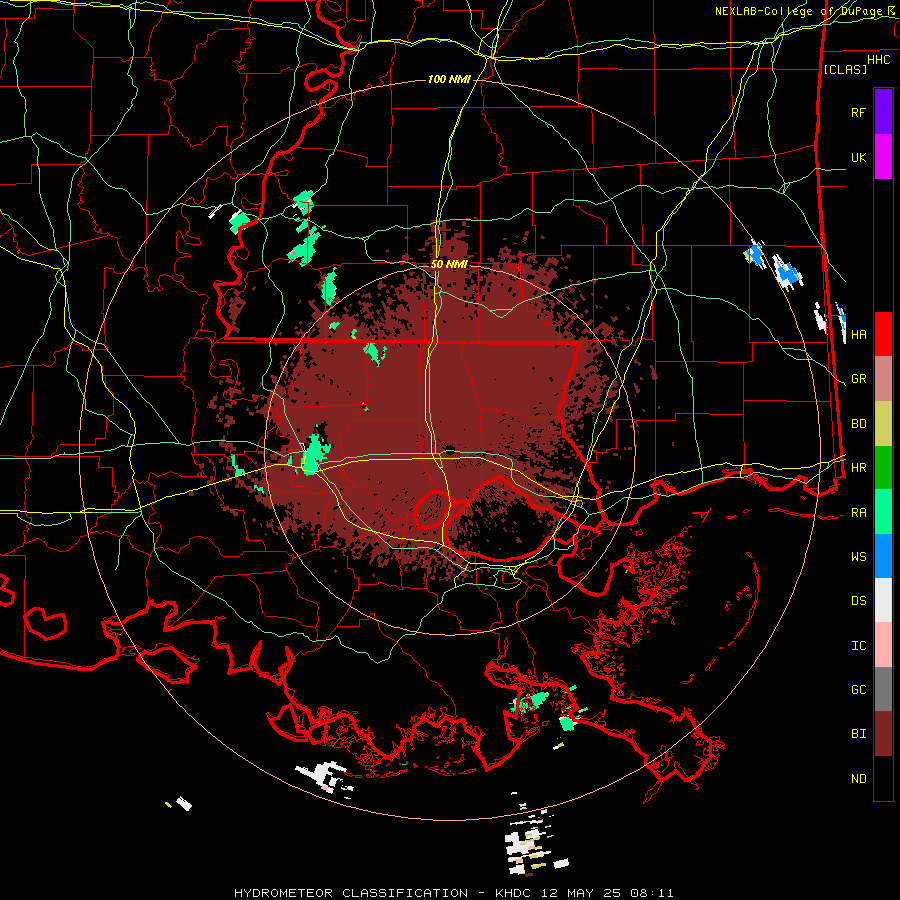Click the RA light green legend swatch
900x900 pixels.
coord(883,512)
